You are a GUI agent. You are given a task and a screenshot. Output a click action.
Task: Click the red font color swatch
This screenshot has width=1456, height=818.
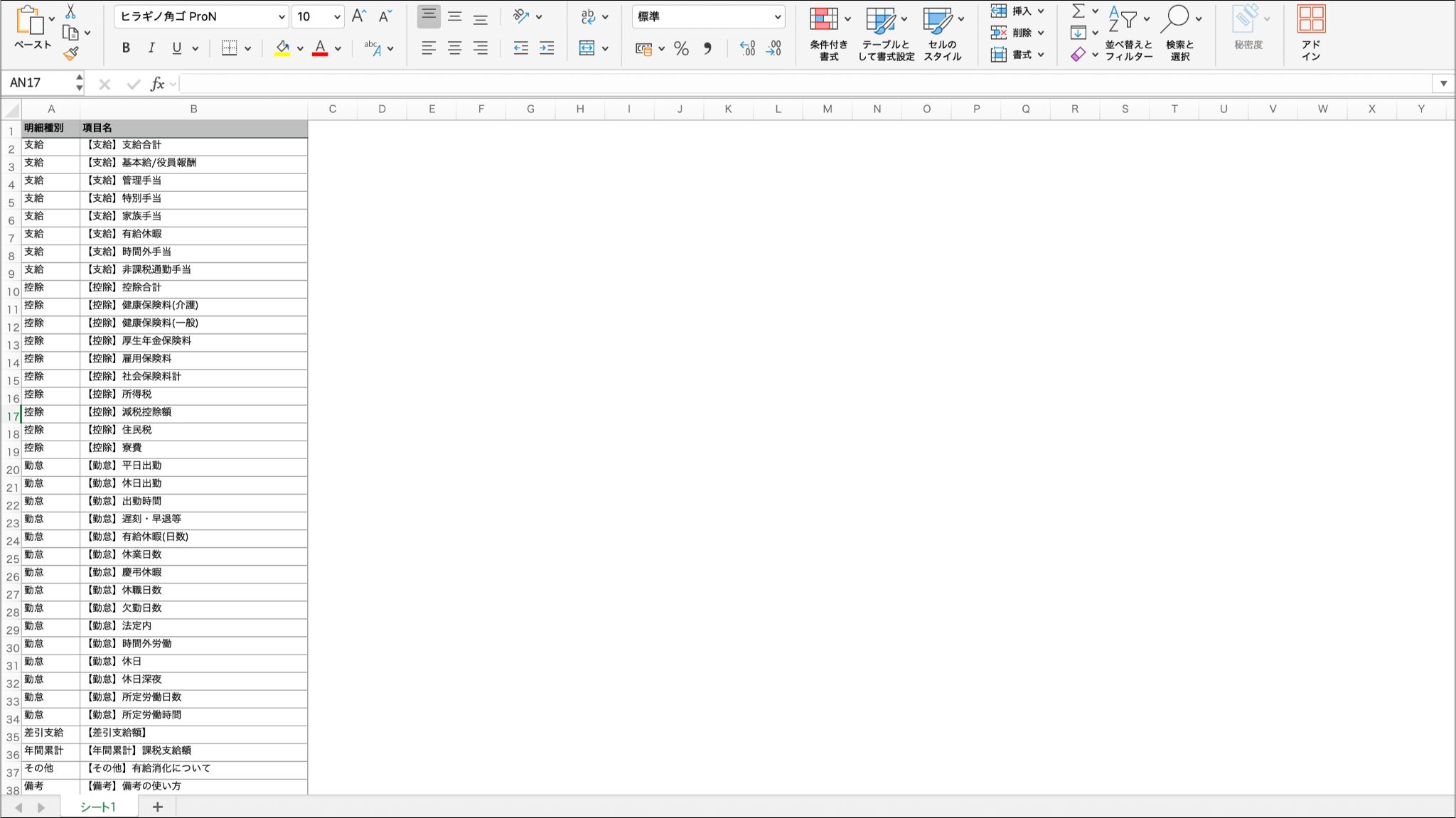(x=320, y=48)
